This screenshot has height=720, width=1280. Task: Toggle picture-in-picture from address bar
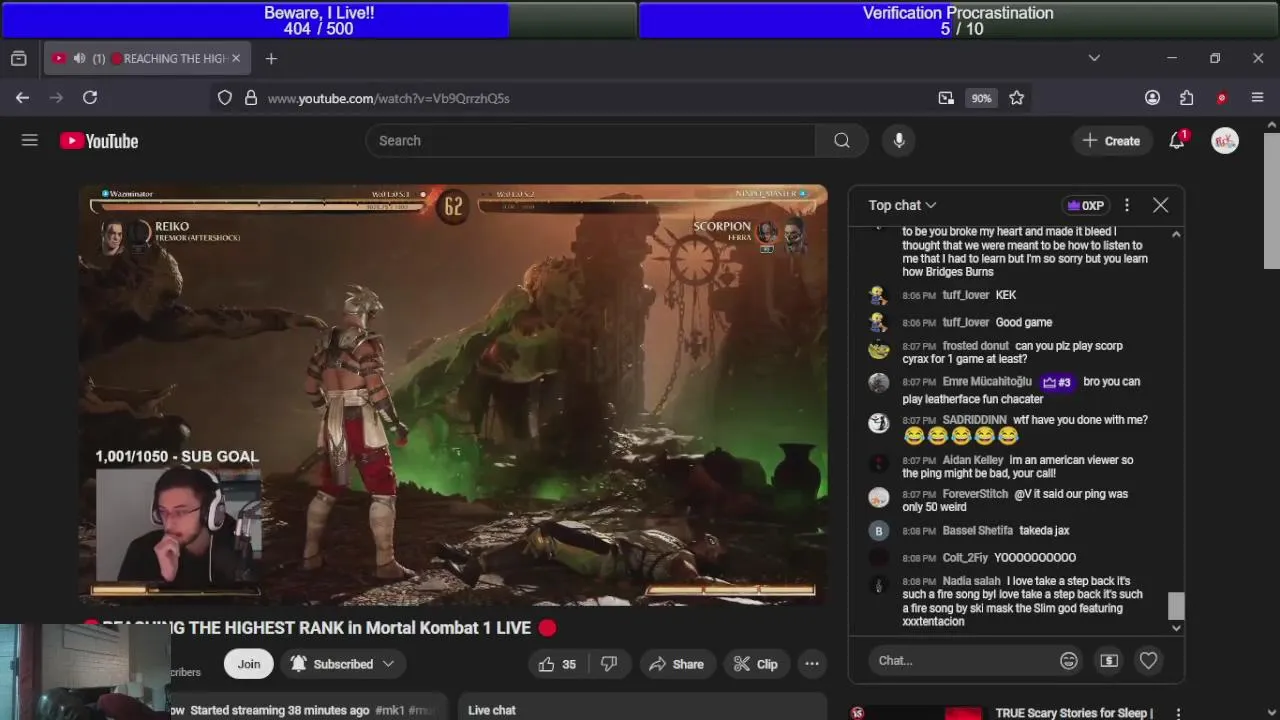[x=946, y=98]
